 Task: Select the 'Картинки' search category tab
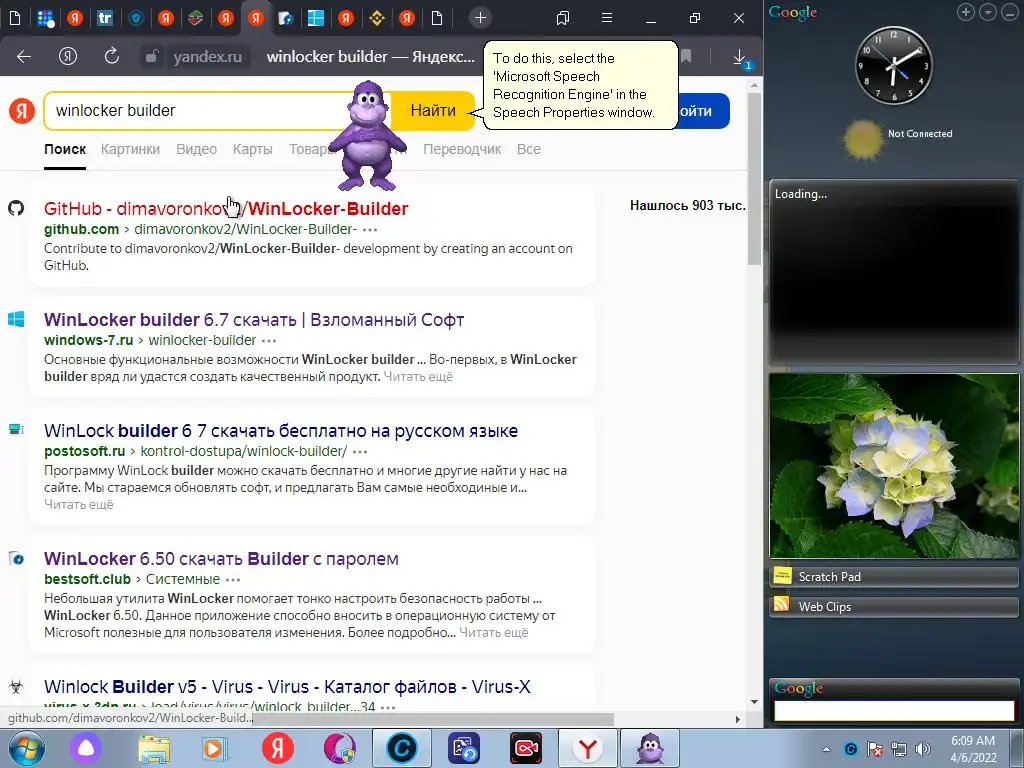pyautogui.click(x=130, y=150)
